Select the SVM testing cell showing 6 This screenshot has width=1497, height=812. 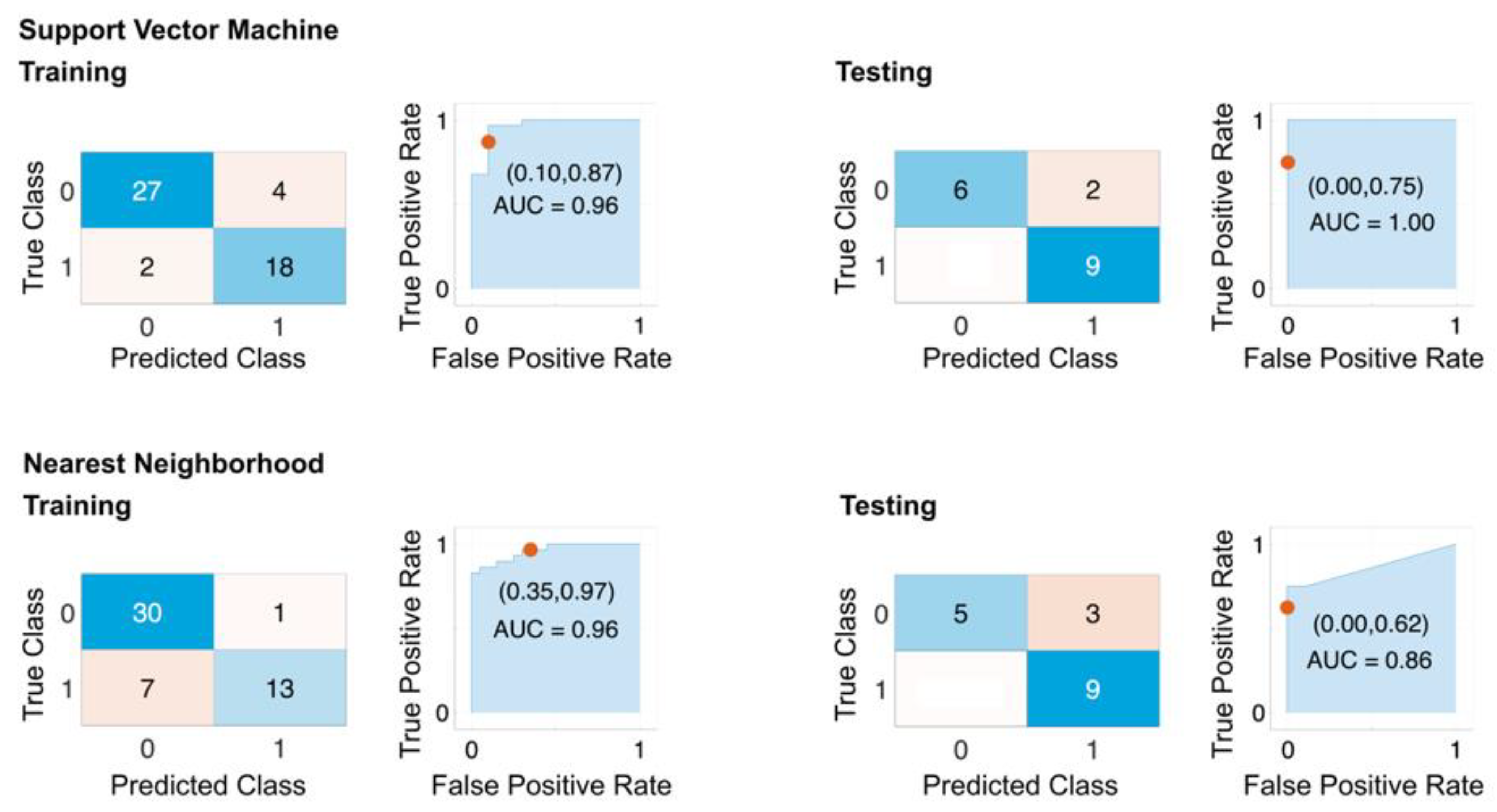[x=961, y=190]
